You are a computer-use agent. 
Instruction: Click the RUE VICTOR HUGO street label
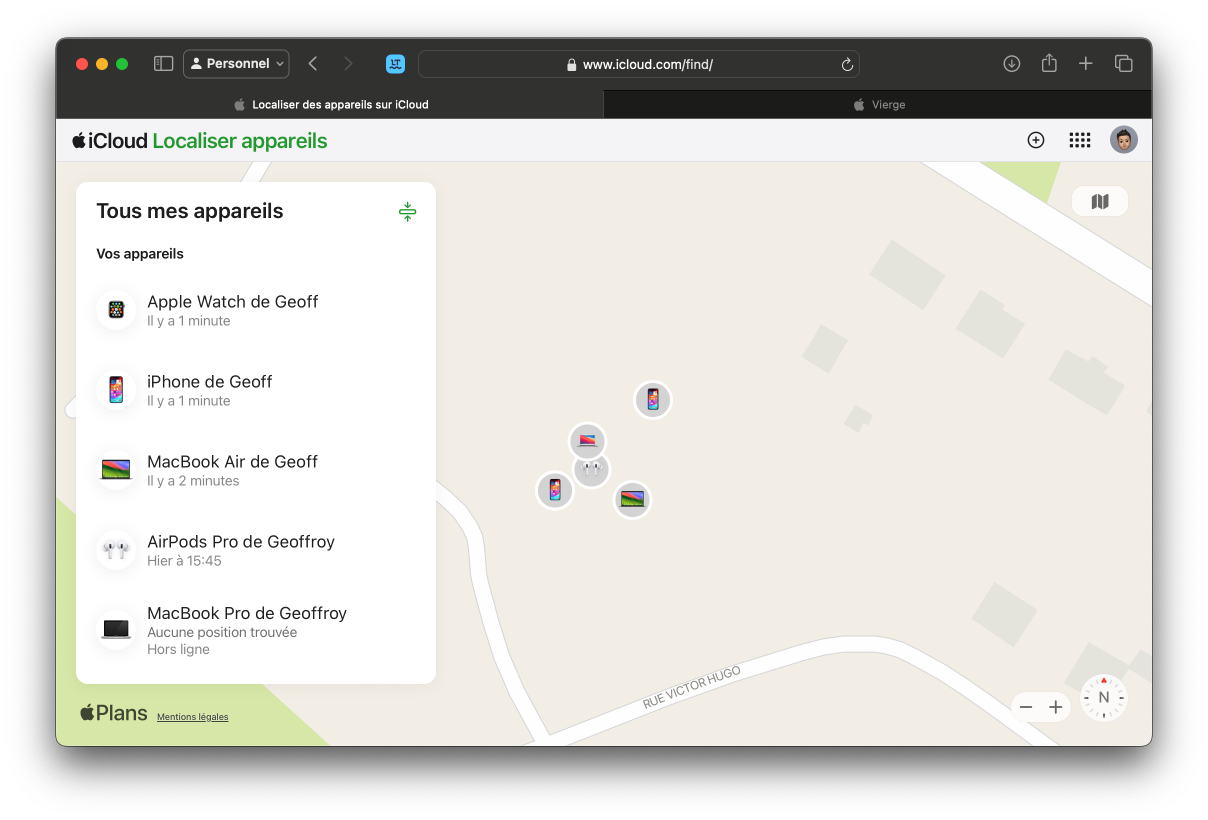[x=692, y=688]
